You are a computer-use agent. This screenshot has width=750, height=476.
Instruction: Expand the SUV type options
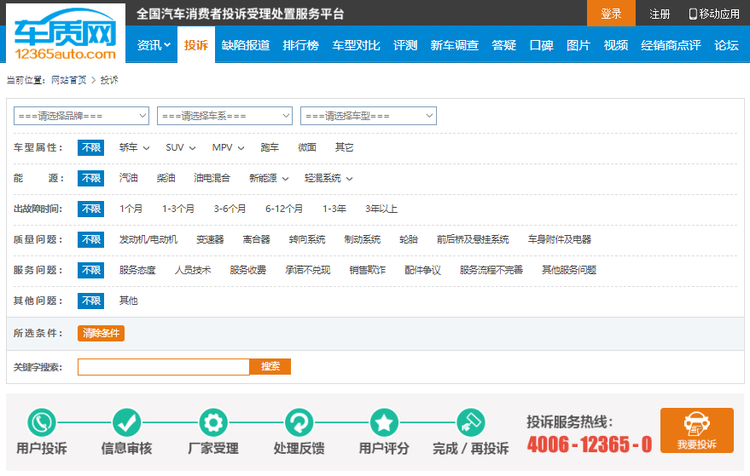tap(179, 147)
